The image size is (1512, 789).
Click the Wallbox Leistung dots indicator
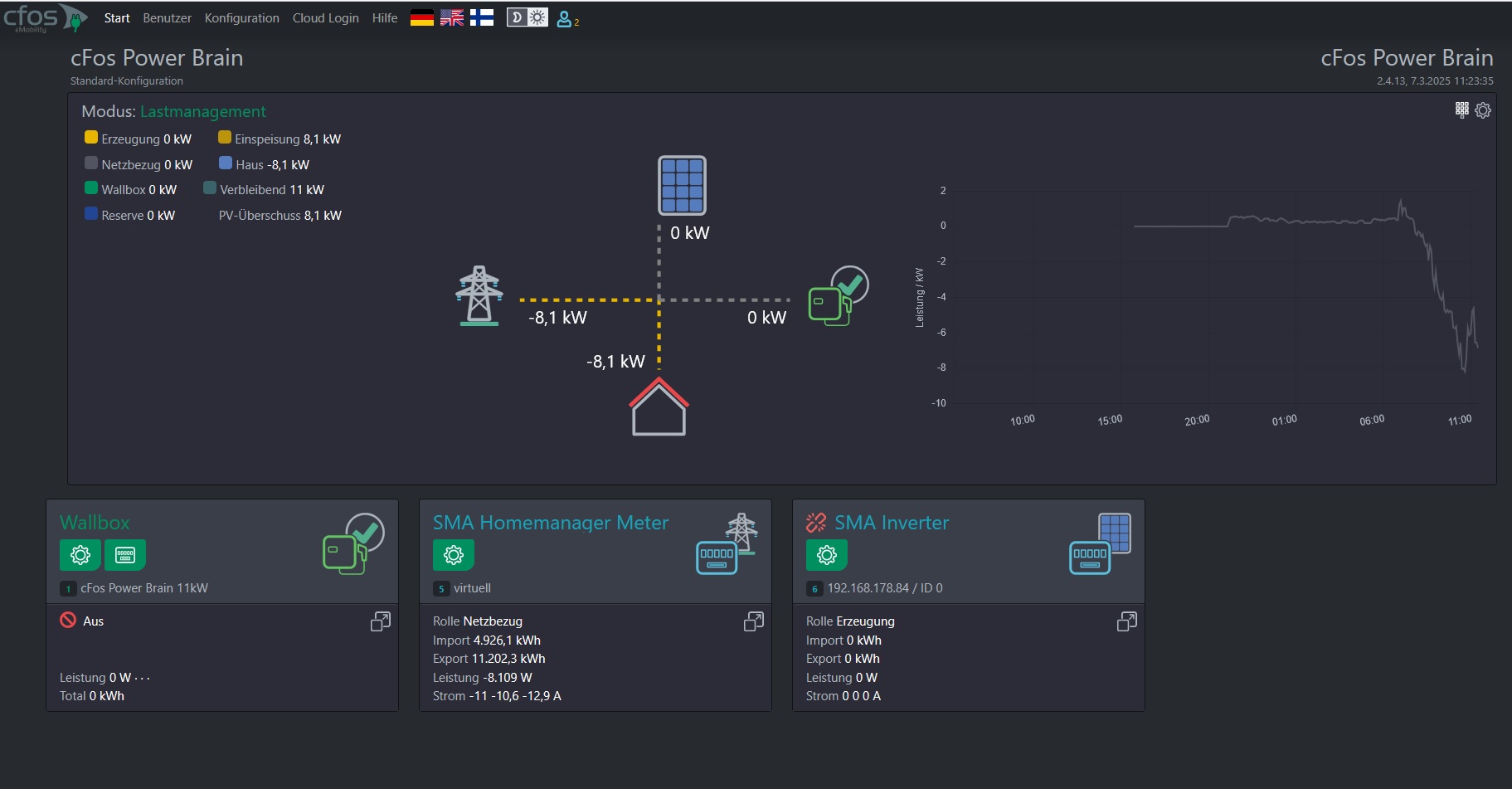pyautogui.click(x=142, y=679)
